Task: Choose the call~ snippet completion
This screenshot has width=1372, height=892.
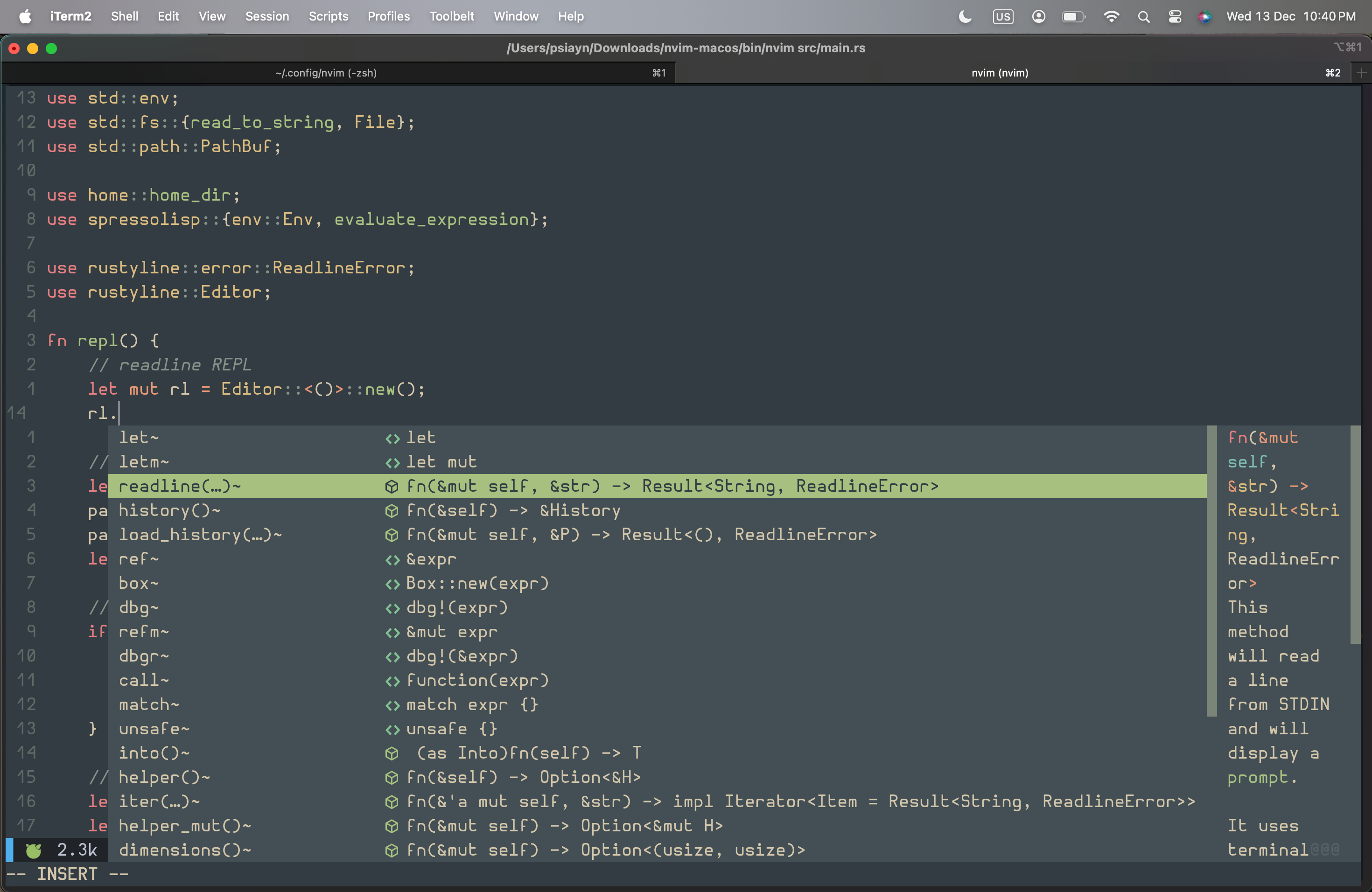Action: (x=657, y=680)
